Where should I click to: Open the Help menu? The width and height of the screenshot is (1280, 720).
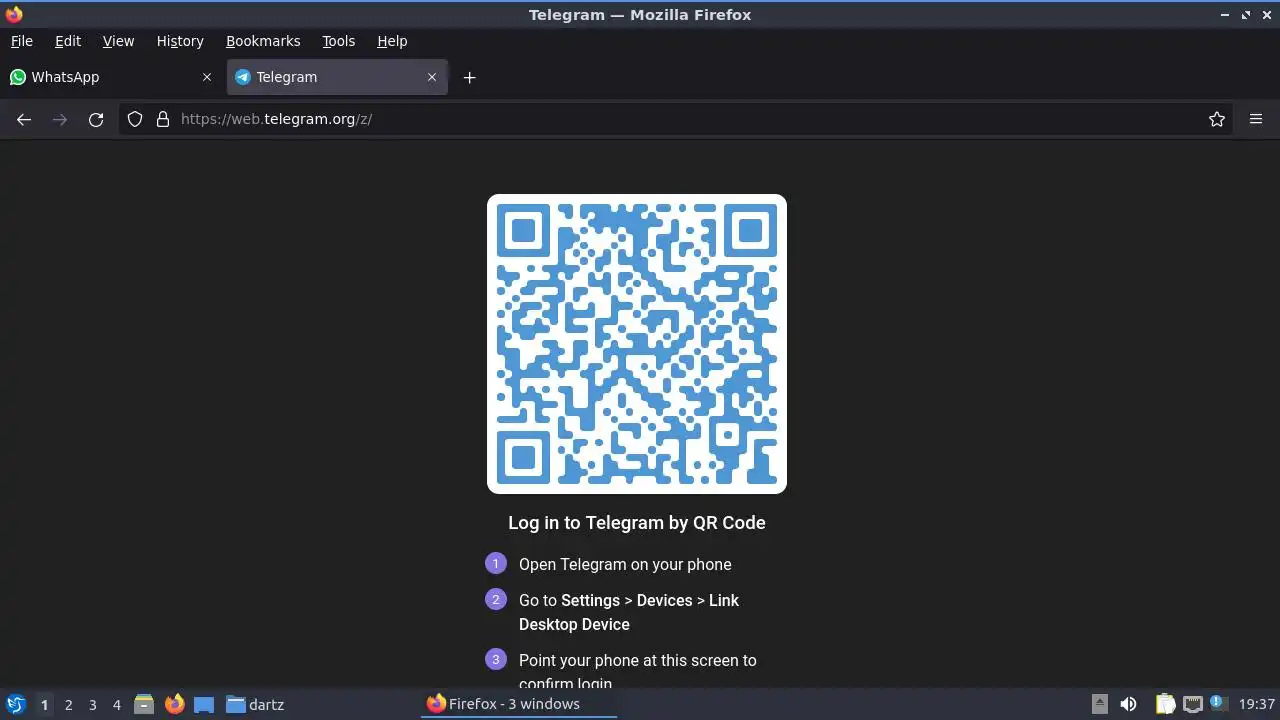(392, 41)
